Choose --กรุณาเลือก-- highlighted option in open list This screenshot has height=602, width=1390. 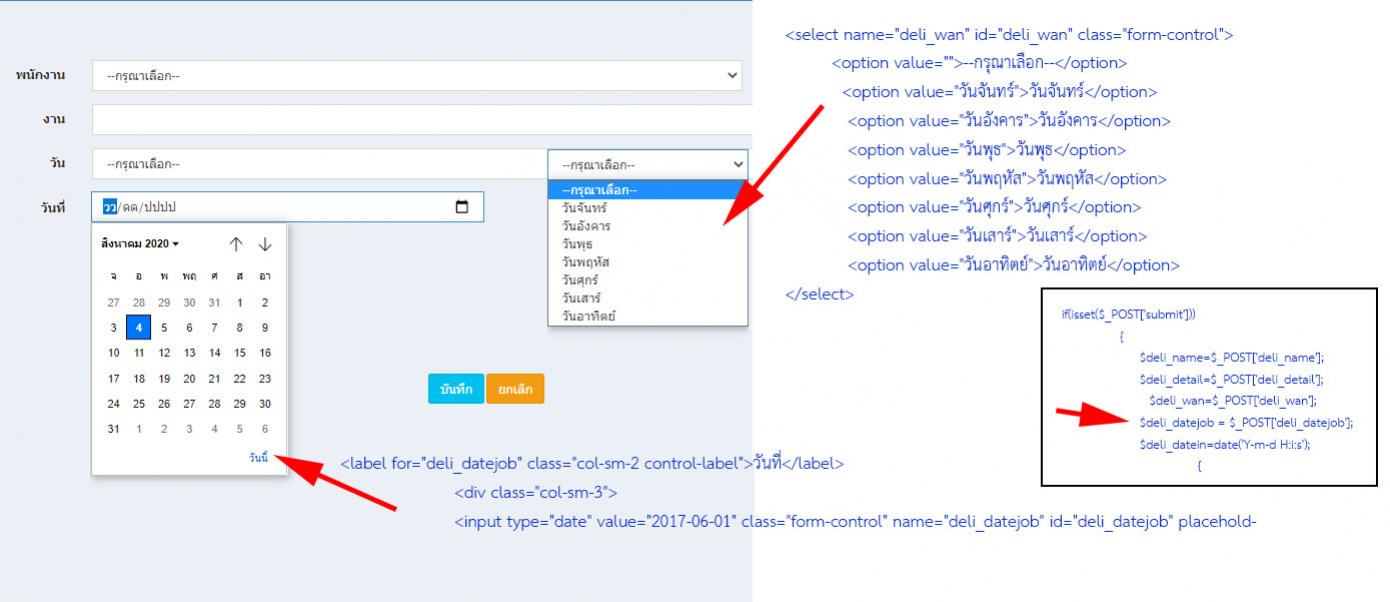pyautogui.click(x=648, y=190)
